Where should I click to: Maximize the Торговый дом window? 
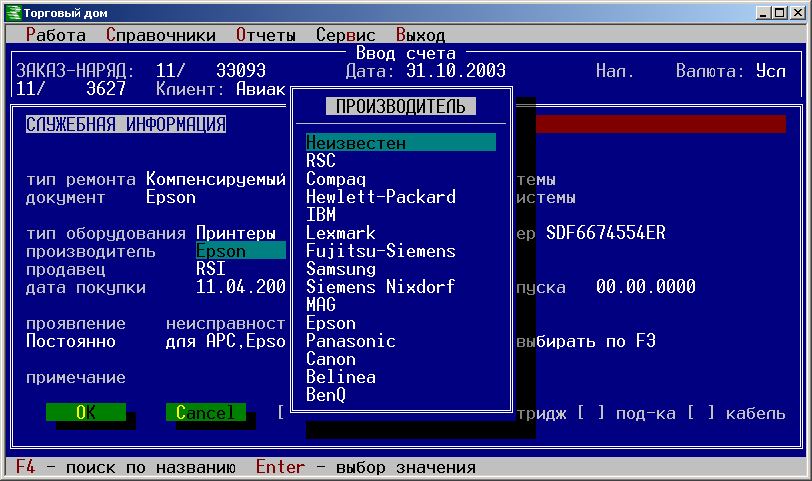tap(780, 13)
